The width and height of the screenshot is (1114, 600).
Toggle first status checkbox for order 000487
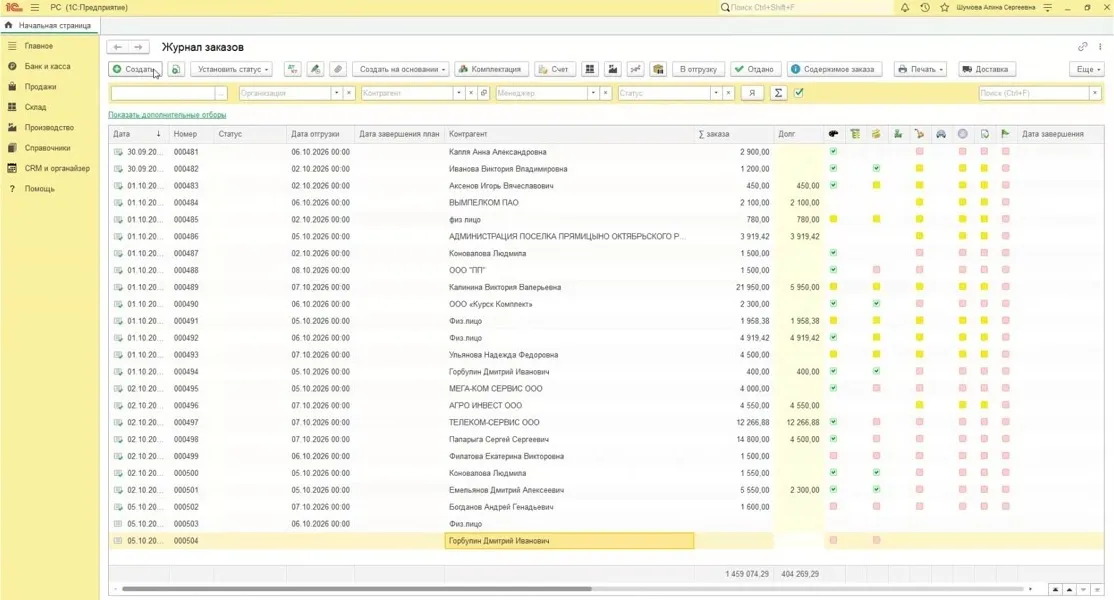pyautogui.click(x=833, y=253)
